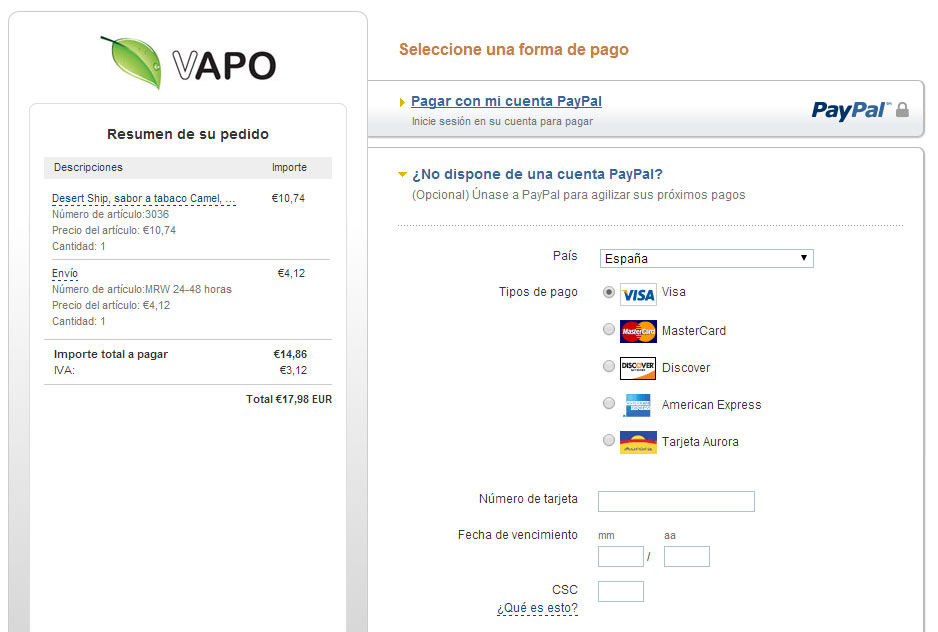Click the 'Número de artículo:MRW 24-48 horas' text
Image resolution: width=938 pixels, height=632 pixels.
click(x=142, y=290)
